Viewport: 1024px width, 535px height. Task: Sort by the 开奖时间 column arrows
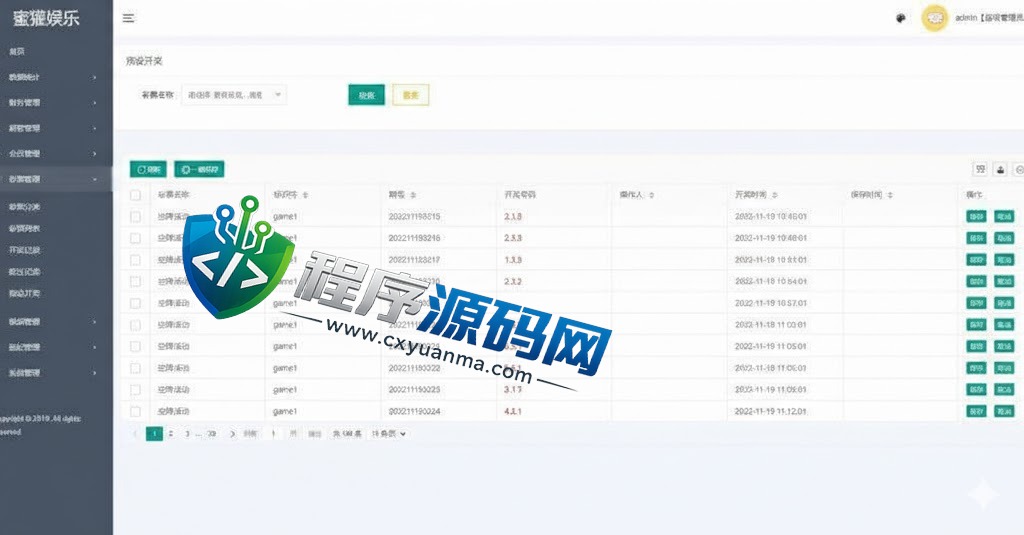point(775,195)
